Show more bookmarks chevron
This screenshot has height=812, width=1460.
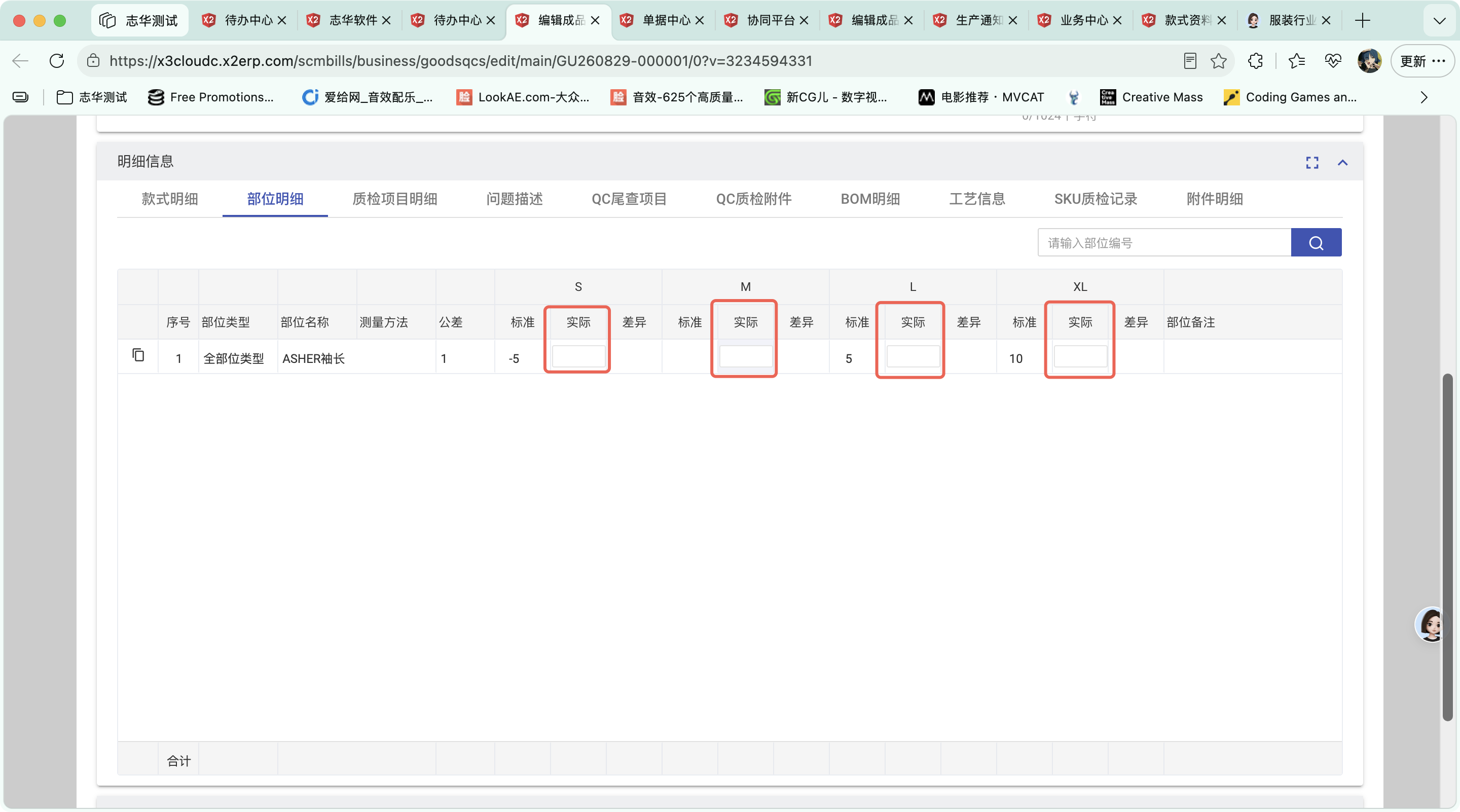tap(1423, 97)
